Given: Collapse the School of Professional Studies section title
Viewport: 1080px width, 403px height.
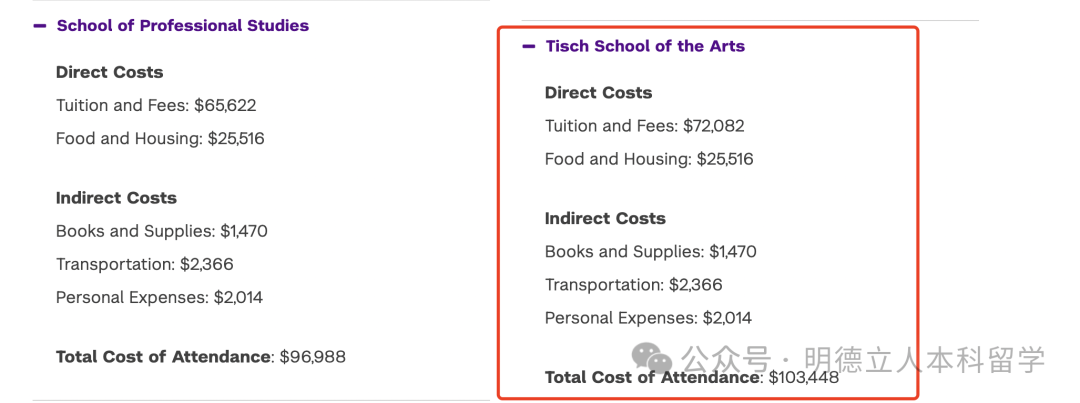Looking at the screenshot, I should [183, 26].
